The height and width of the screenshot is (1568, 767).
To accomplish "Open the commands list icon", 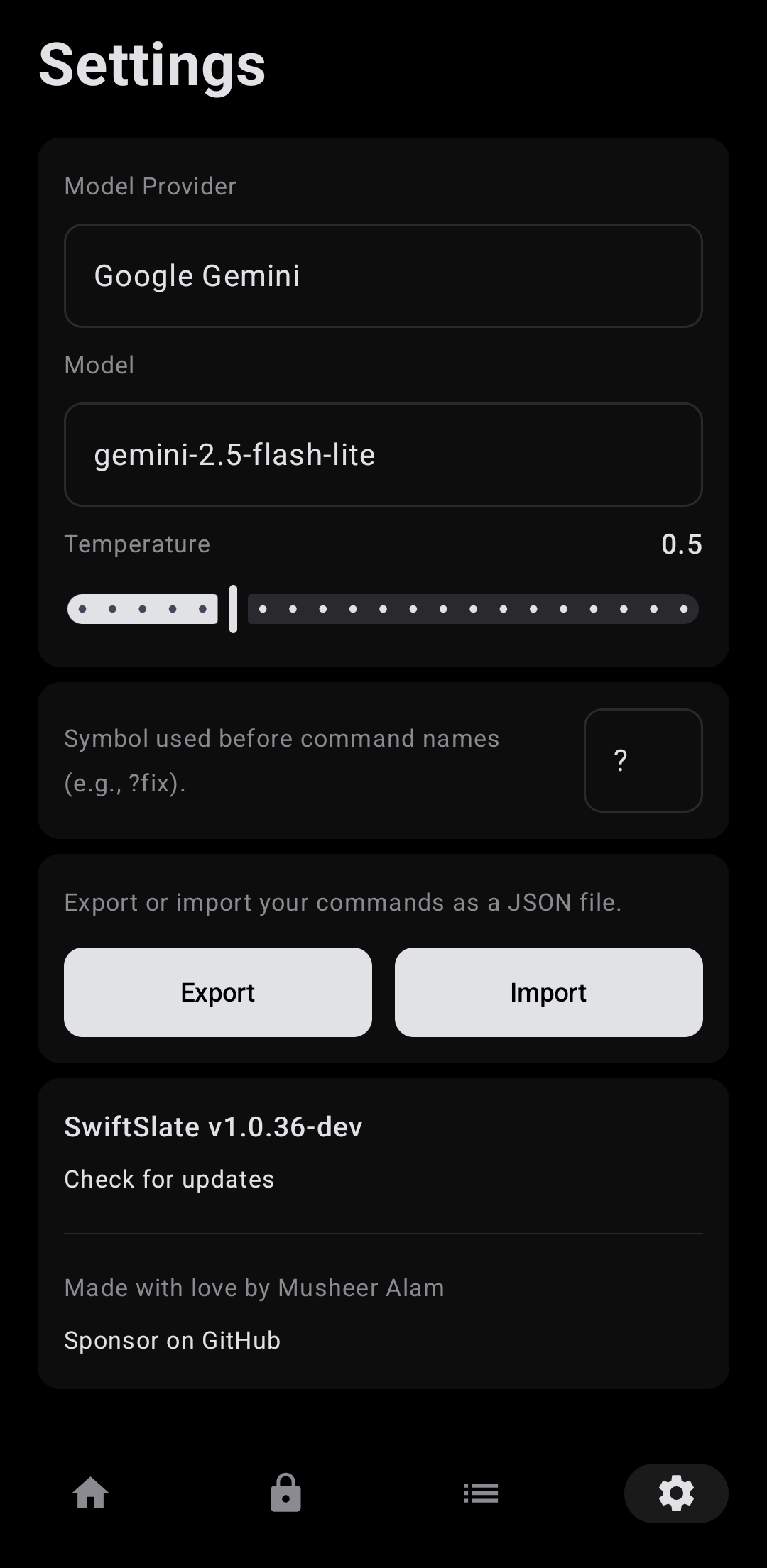I will (481, 1493).
